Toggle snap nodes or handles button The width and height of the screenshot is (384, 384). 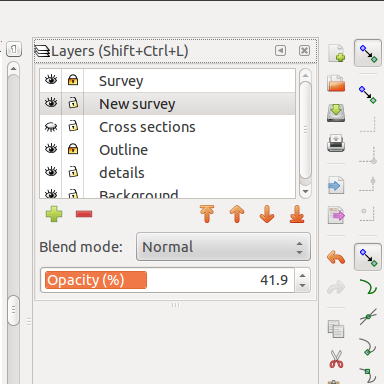(368, 257)
